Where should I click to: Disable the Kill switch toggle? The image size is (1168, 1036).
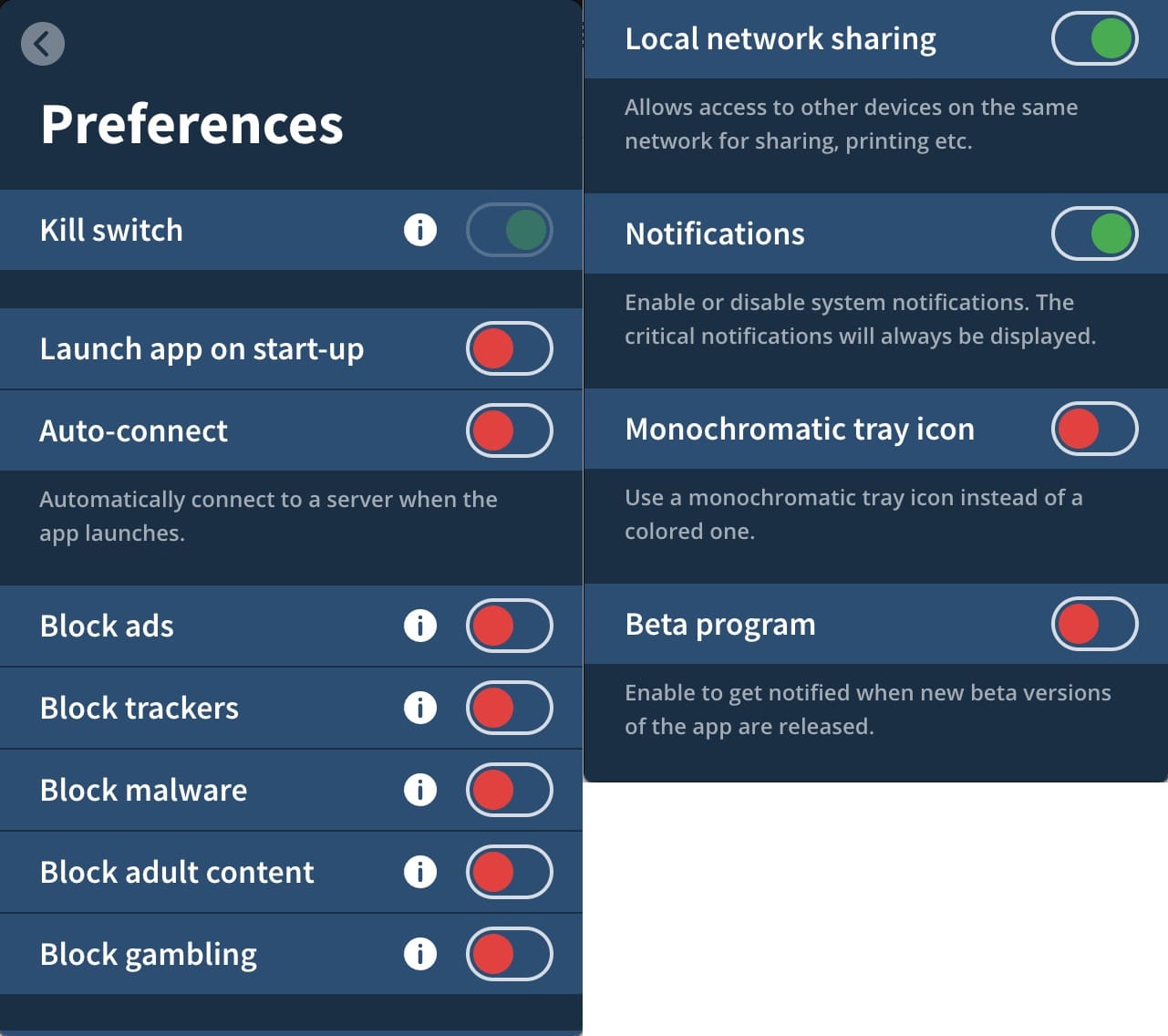510,230
